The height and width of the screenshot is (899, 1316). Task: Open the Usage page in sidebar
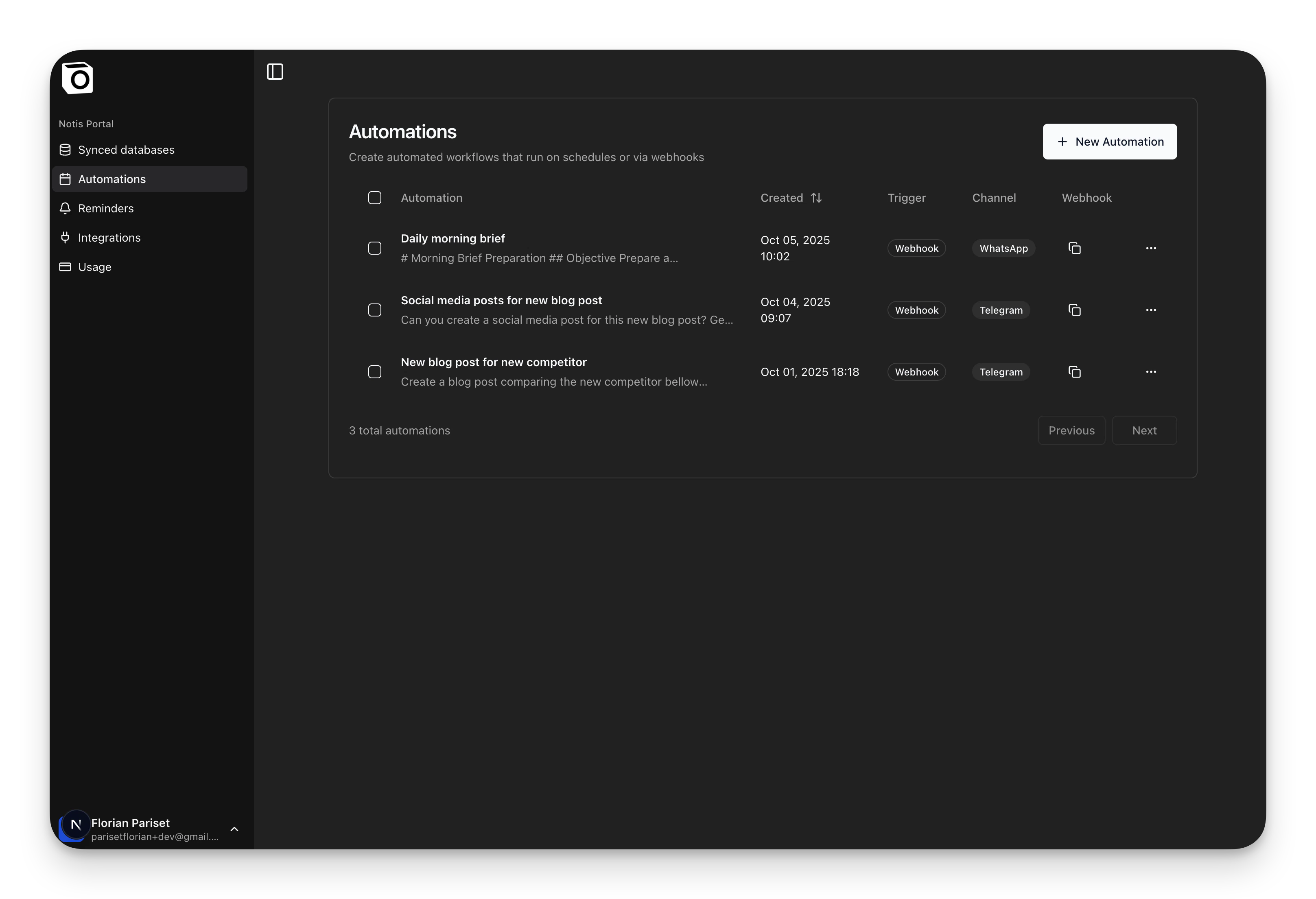pos(94,267)
